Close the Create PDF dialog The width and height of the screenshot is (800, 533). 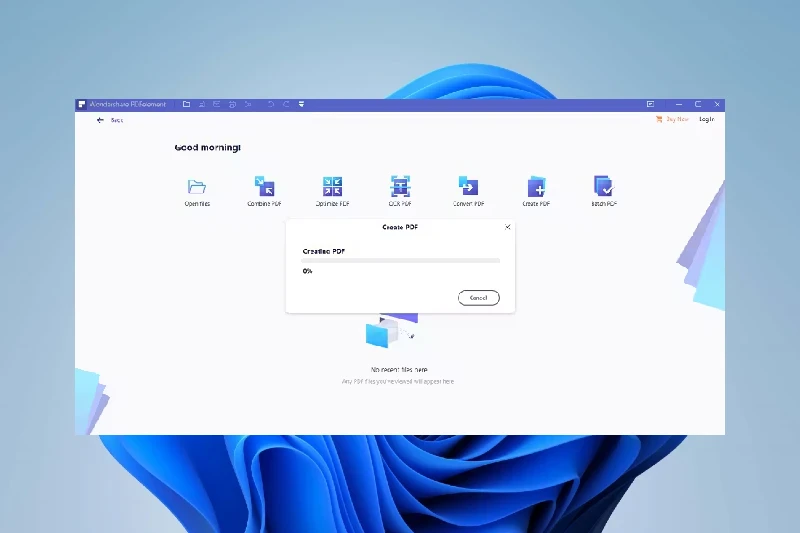pyautogui.click(x=507, y=227)
